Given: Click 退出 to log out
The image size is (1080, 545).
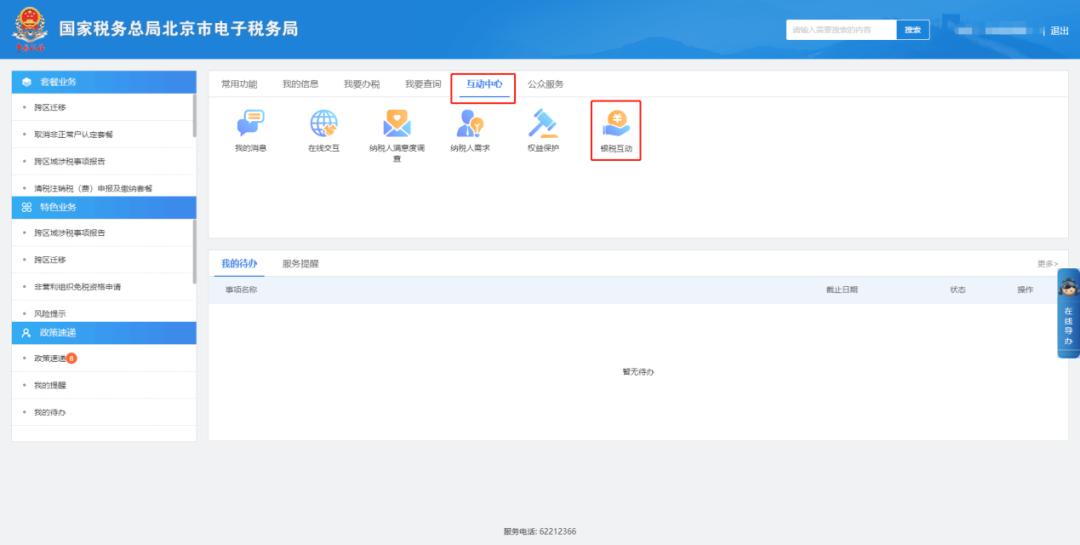Looking at the screenshot, I should pos(1059,31).
